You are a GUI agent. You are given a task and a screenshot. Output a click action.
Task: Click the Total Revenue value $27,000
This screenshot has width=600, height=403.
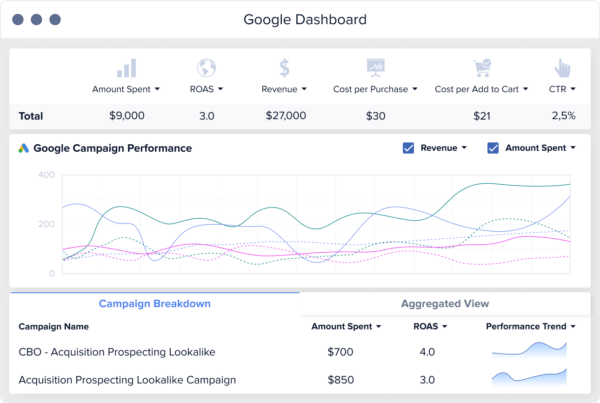pos(286,116)
